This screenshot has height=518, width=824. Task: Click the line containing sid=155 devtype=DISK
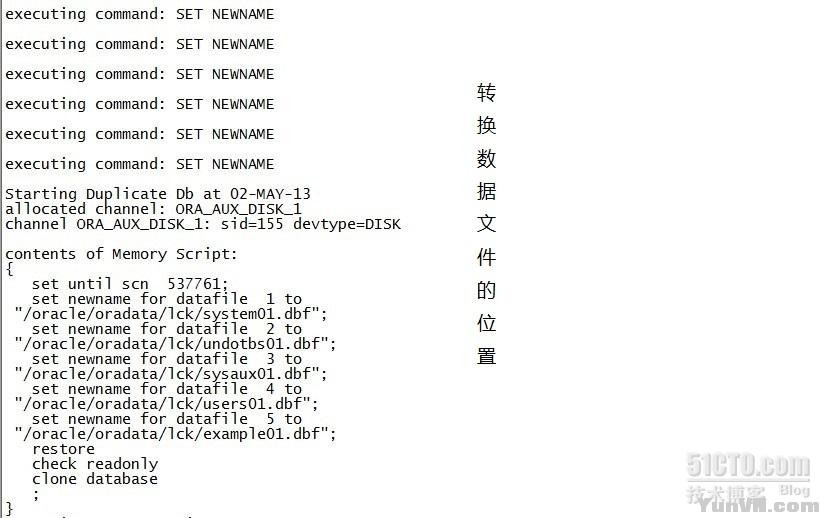pyautogui.click(x=202, y=224)
